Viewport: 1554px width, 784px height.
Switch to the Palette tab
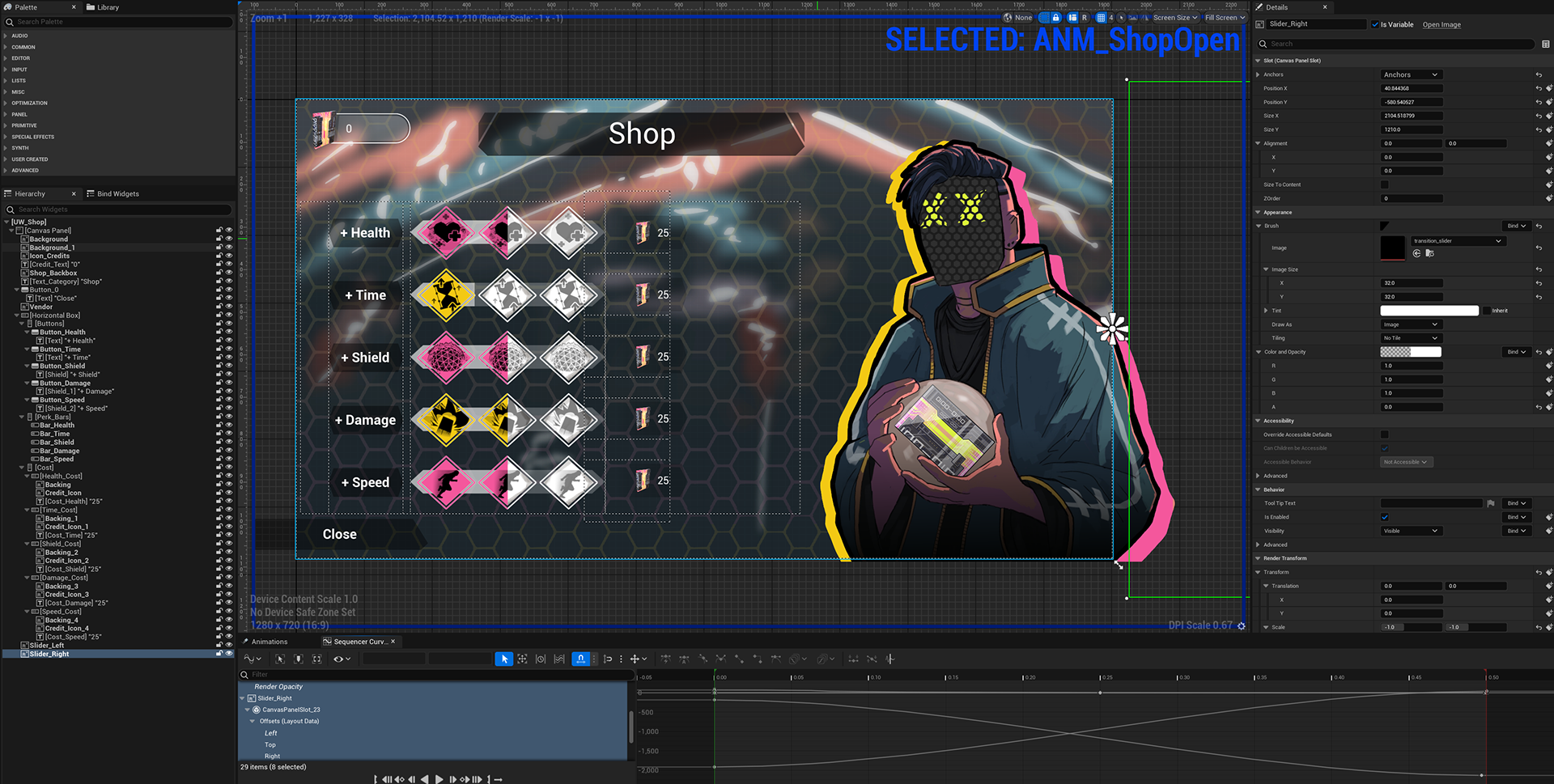pos(26,7)
